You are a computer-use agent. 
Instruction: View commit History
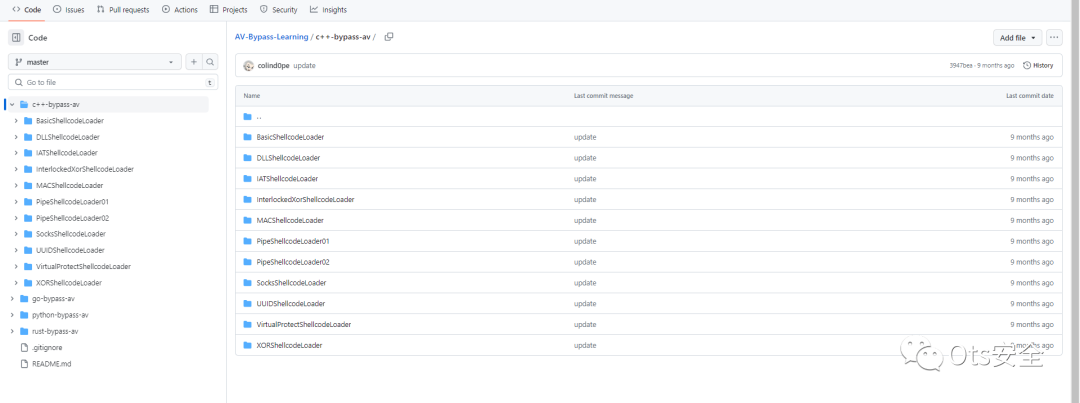[1038, 65]
